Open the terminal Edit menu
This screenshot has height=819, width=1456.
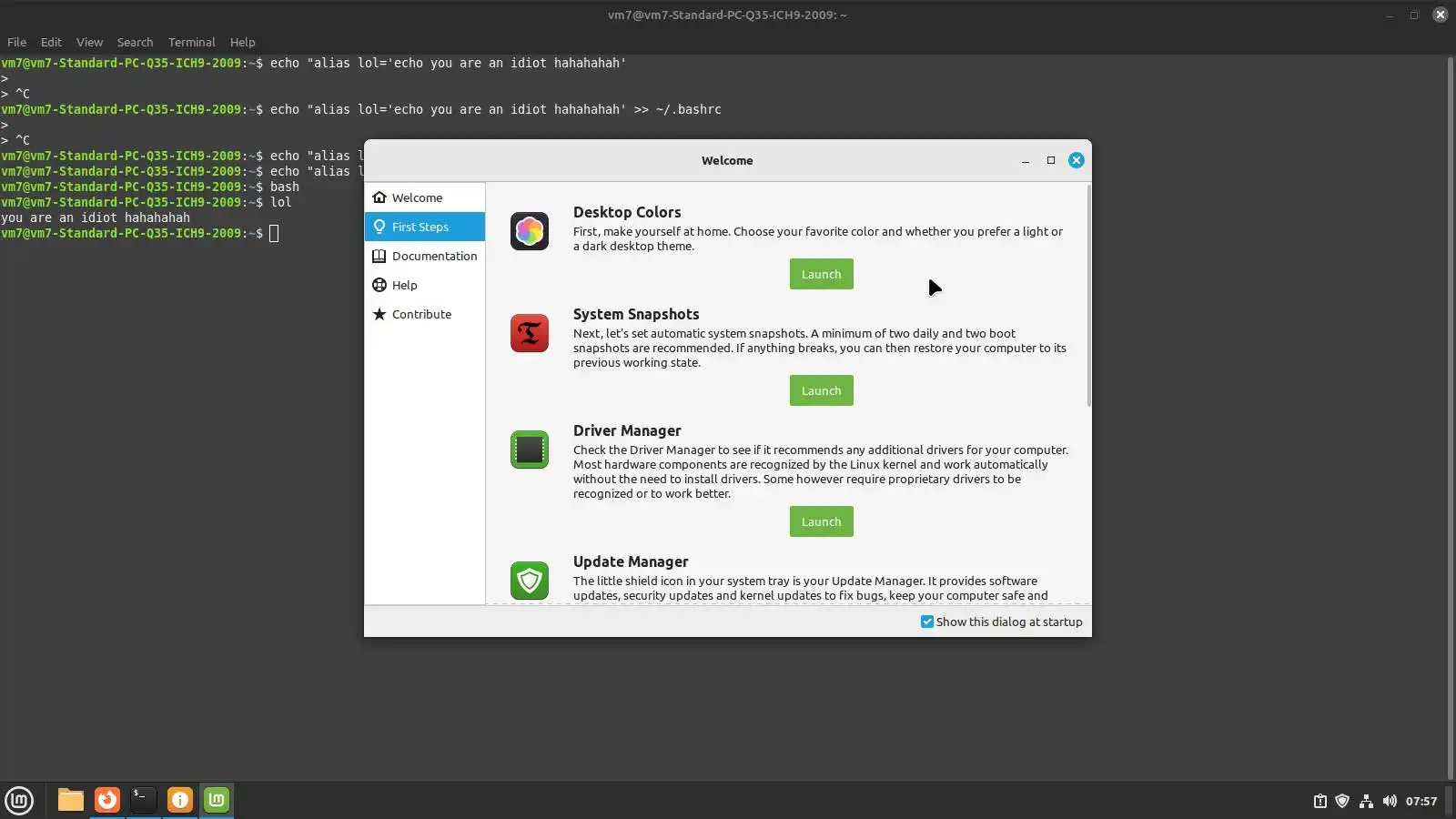point(51,42)
